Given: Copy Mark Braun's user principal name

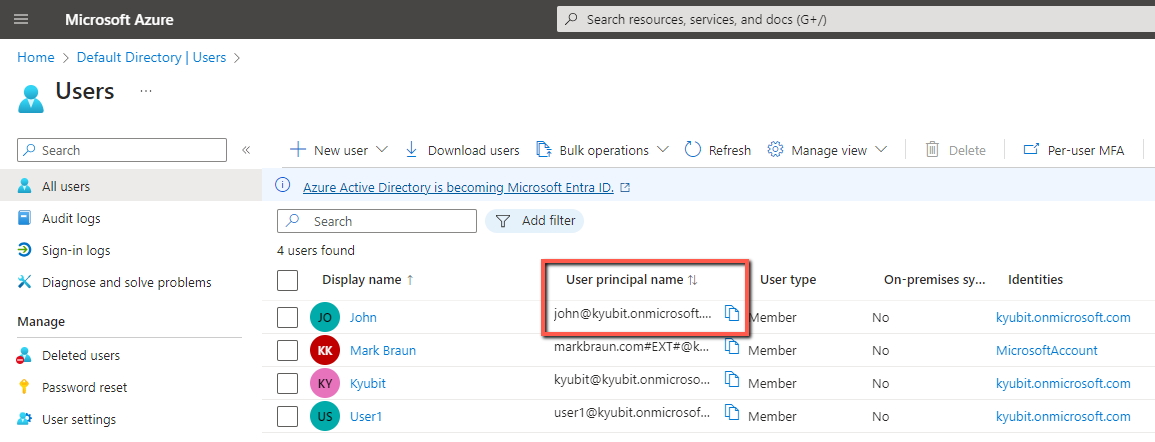Looking at the screenshot, I should pos(731,346).
